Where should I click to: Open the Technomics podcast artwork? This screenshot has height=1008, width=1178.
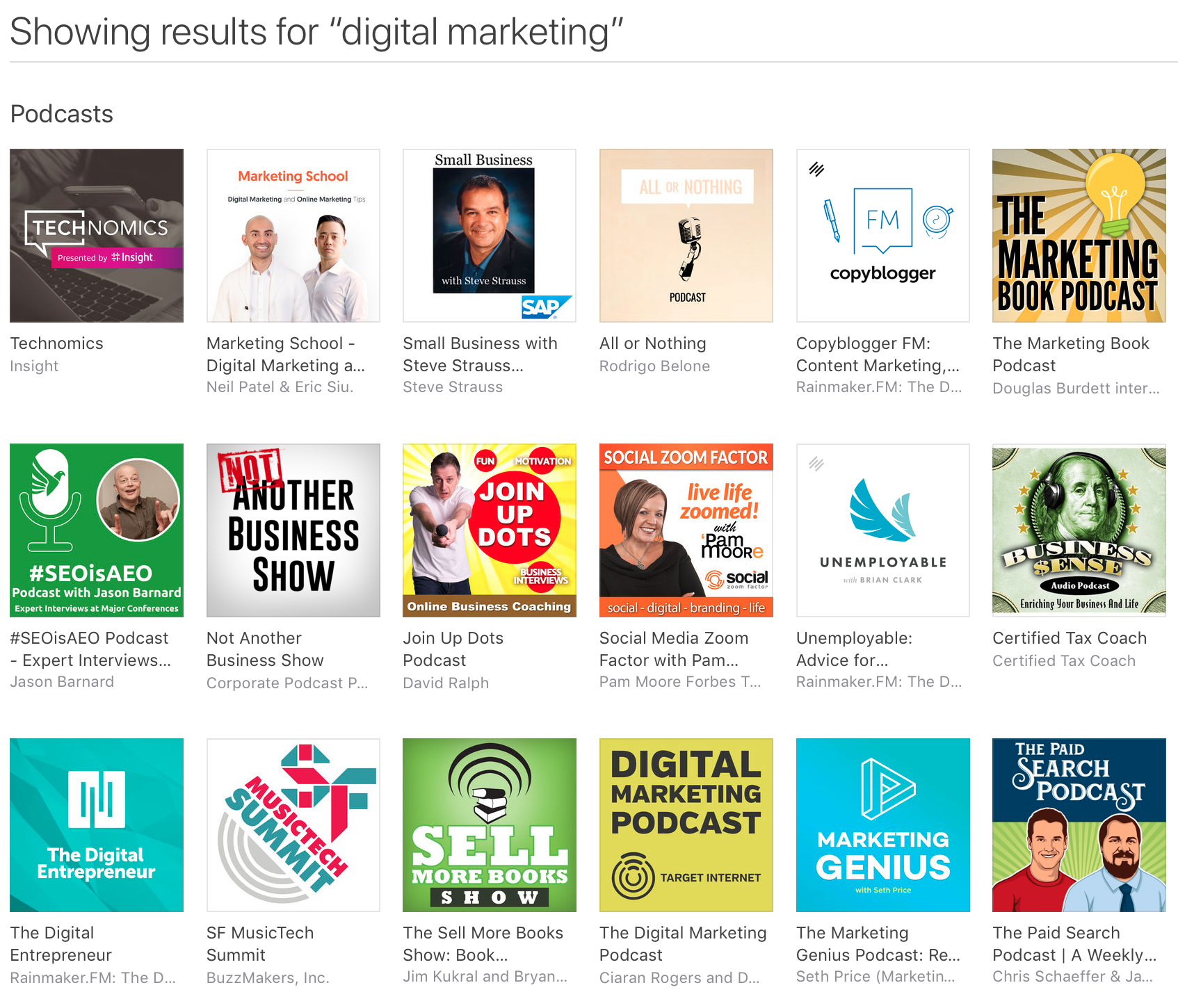click(97, 236)
